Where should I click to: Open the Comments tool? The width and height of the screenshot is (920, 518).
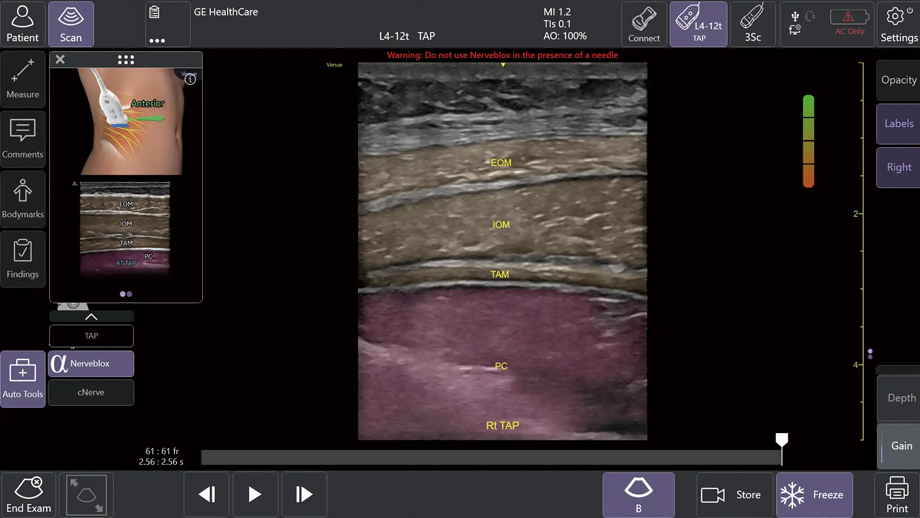pos(22,137)
